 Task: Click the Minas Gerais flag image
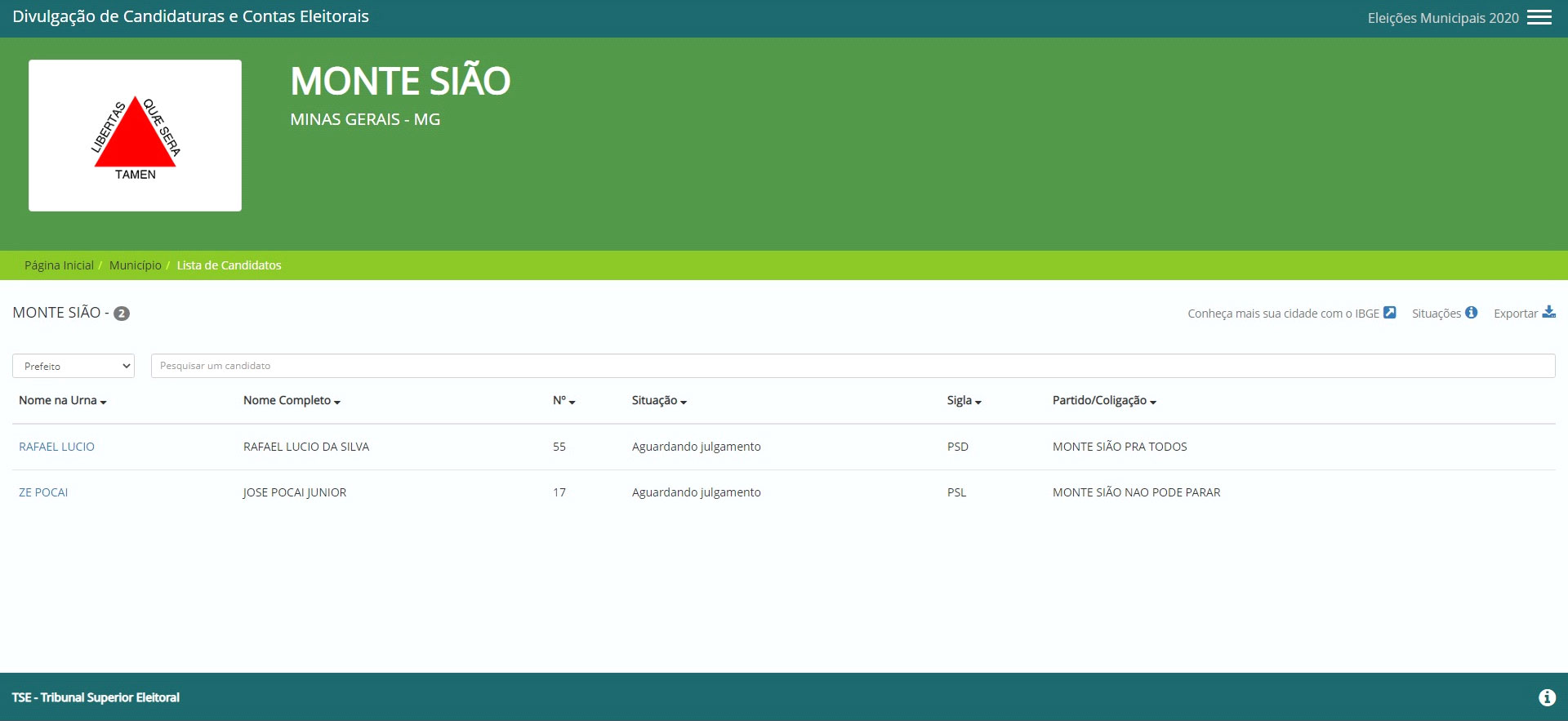[x=135, y=136]
